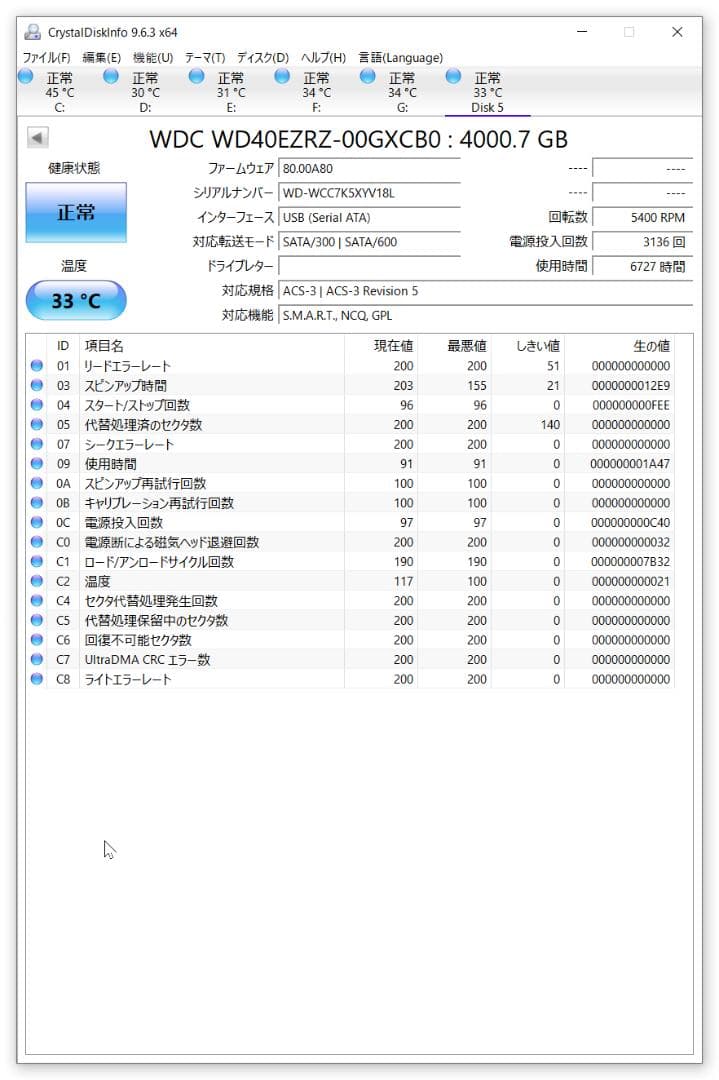Click the セクタ代替処理発生回数 row name
Image resolution: width=719 pixels, height=1080 pixels.
click(x=151, y=601)
